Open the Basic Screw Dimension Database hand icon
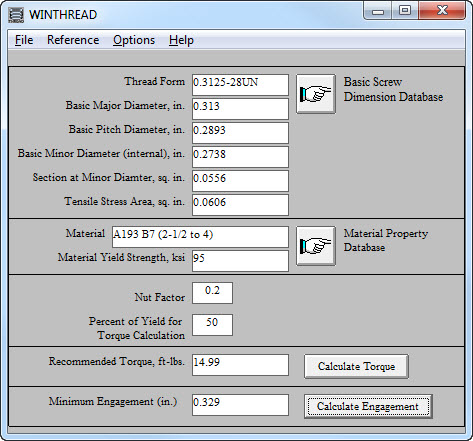 point(316,94)
